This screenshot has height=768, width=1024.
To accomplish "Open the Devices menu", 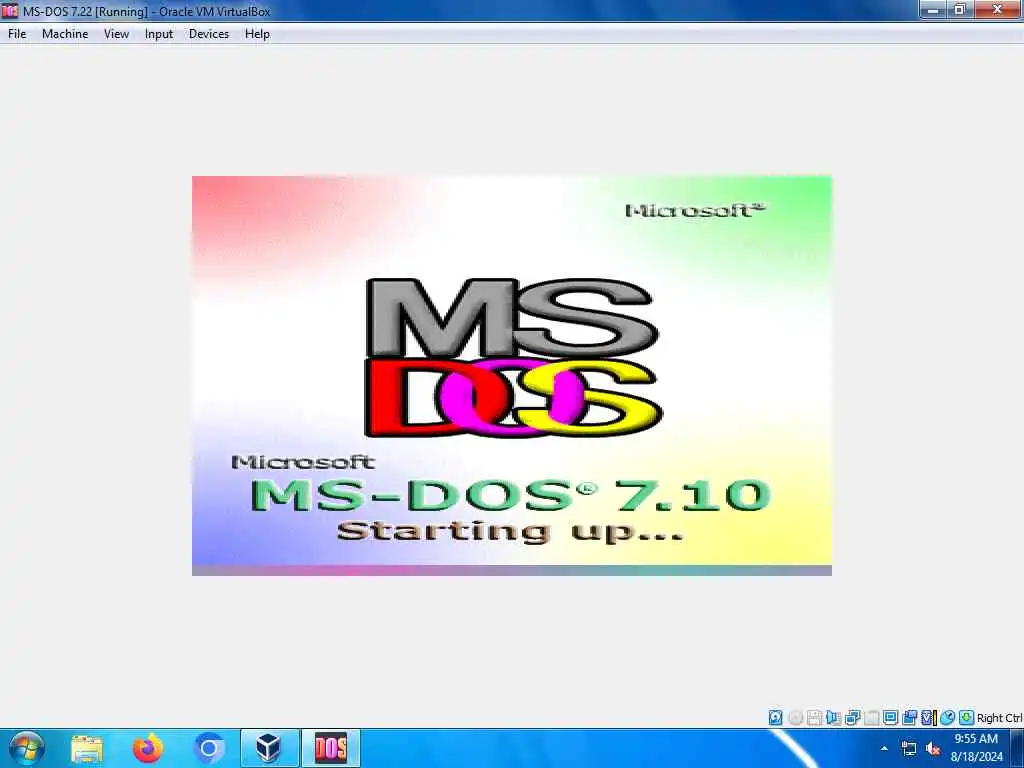I will tap(209, 34).
